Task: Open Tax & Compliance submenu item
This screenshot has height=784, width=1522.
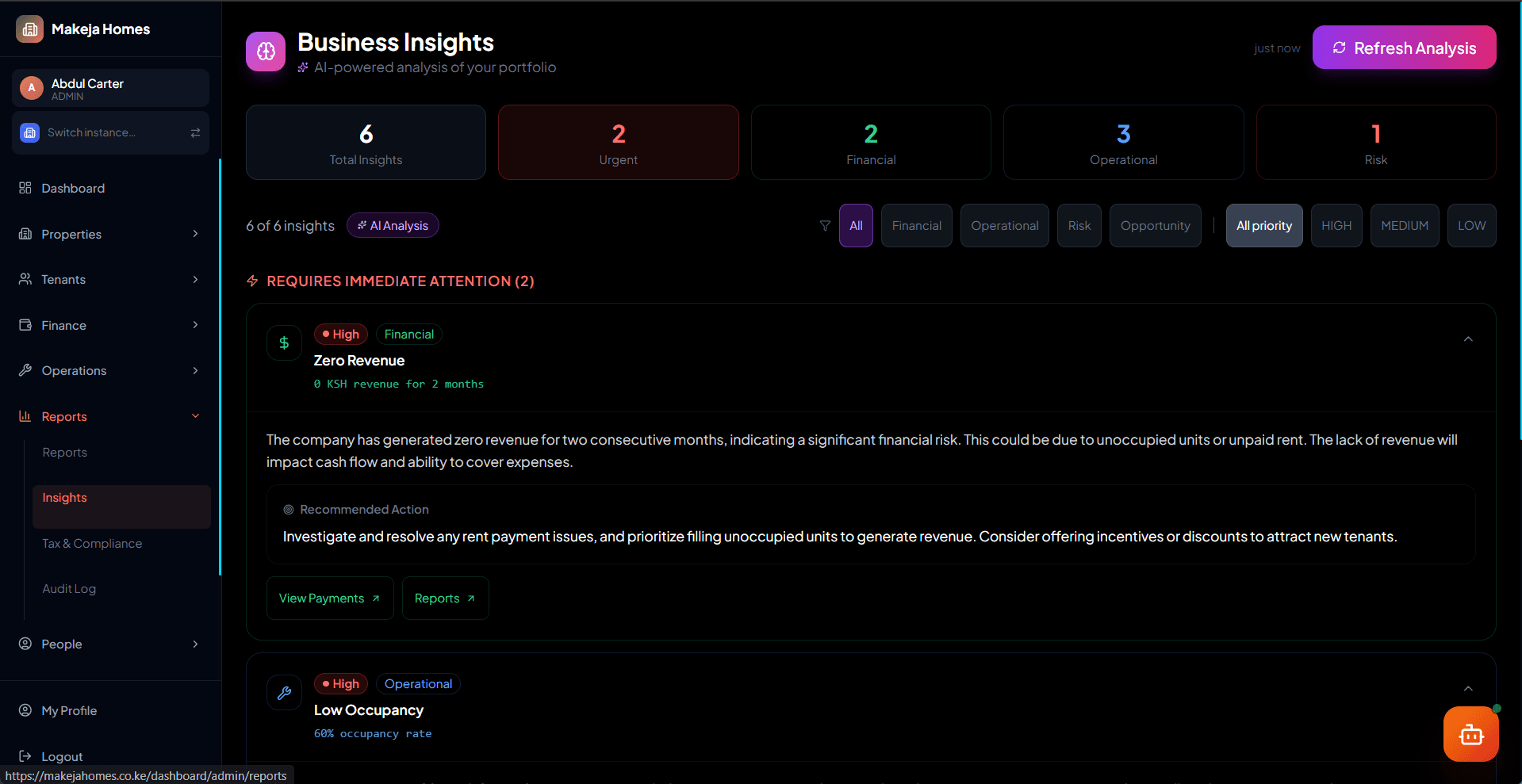Action: pos(121,544)
